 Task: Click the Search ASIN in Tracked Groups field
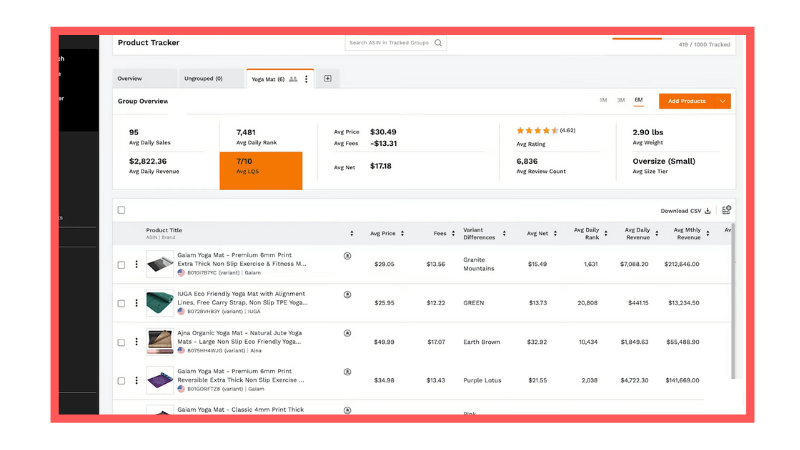pos(389,43)
